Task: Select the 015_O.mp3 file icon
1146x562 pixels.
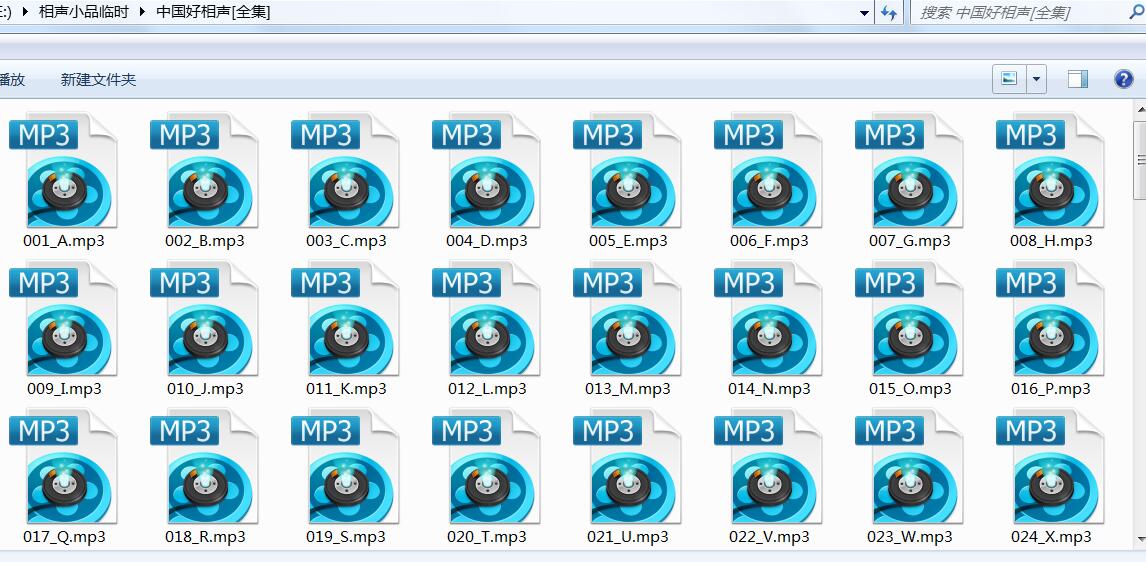Action: tap(910, 319)
